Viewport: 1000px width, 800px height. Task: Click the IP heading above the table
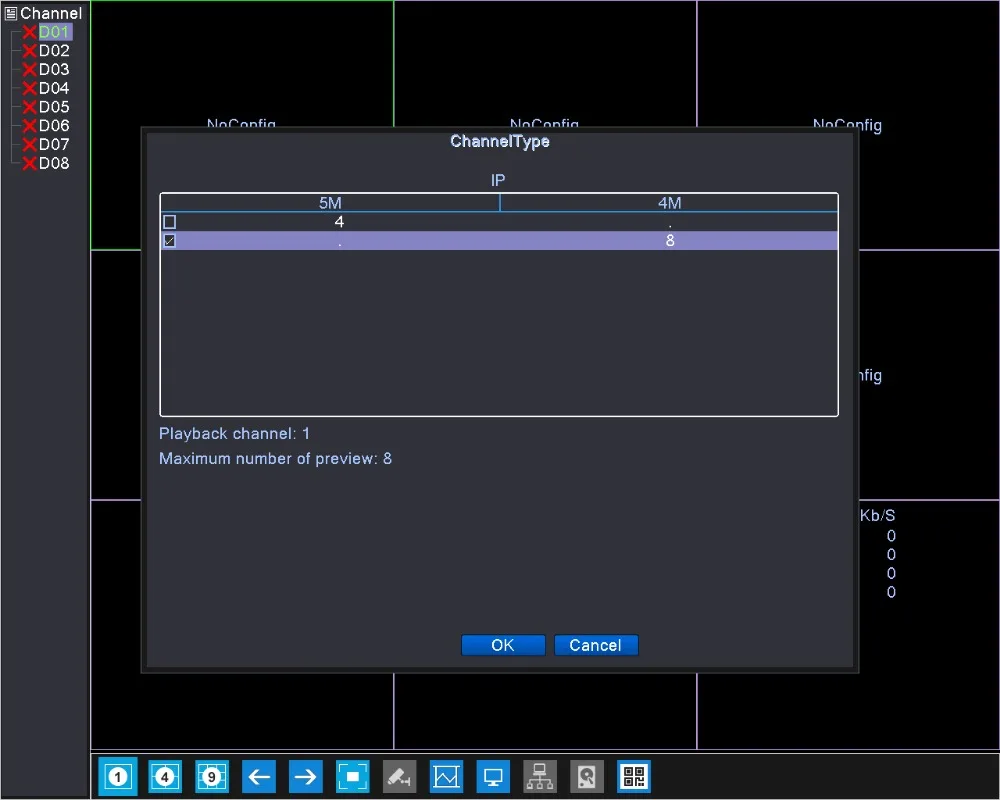pos(498,181)
